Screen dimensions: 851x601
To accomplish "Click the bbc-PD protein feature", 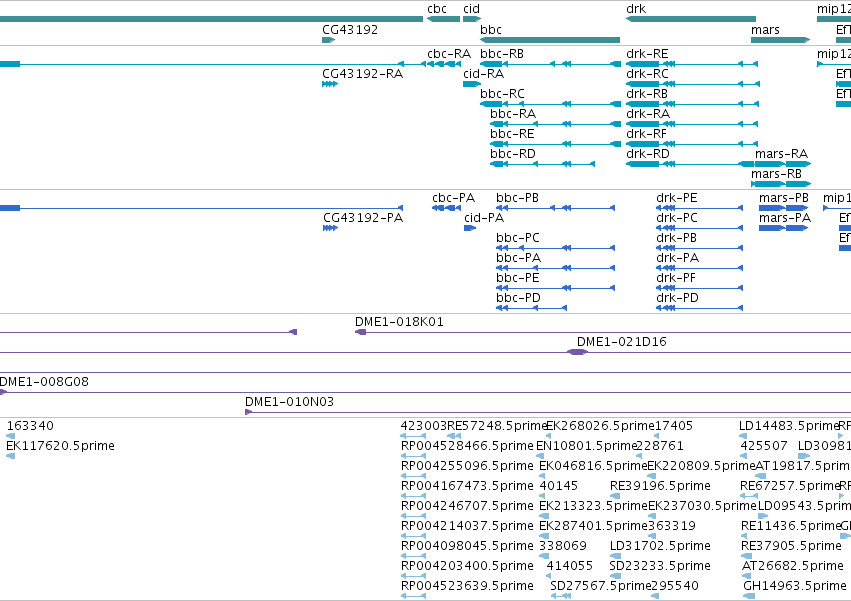I will [531, 308].
